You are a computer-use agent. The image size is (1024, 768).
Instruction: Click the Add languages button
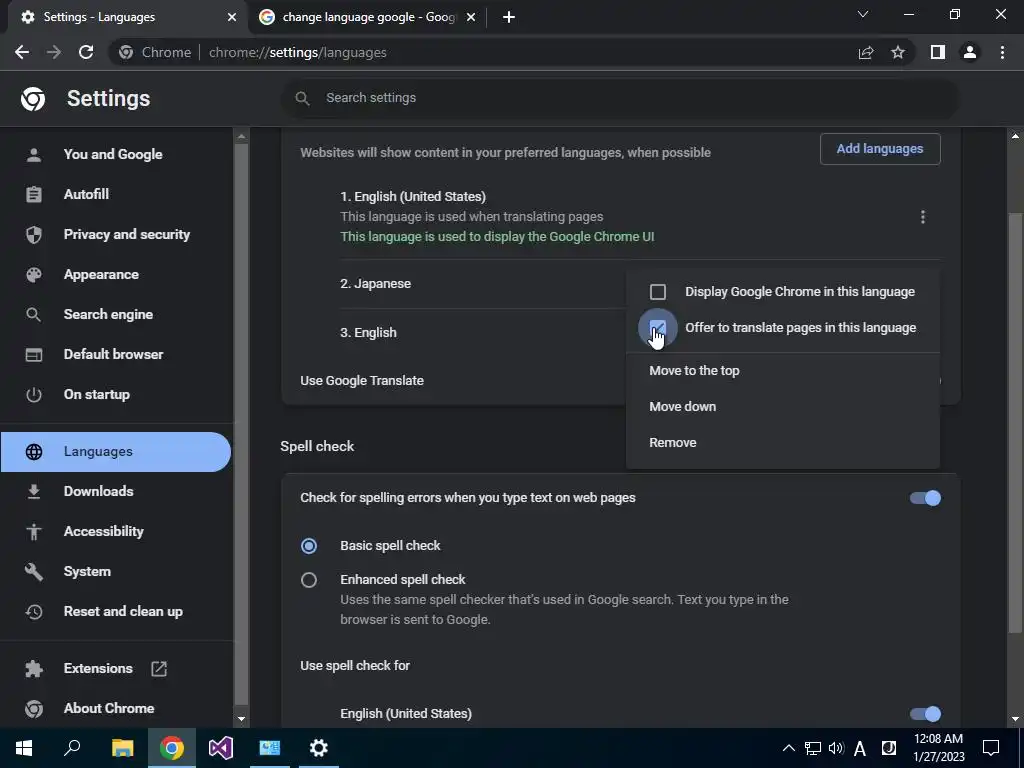880,149
